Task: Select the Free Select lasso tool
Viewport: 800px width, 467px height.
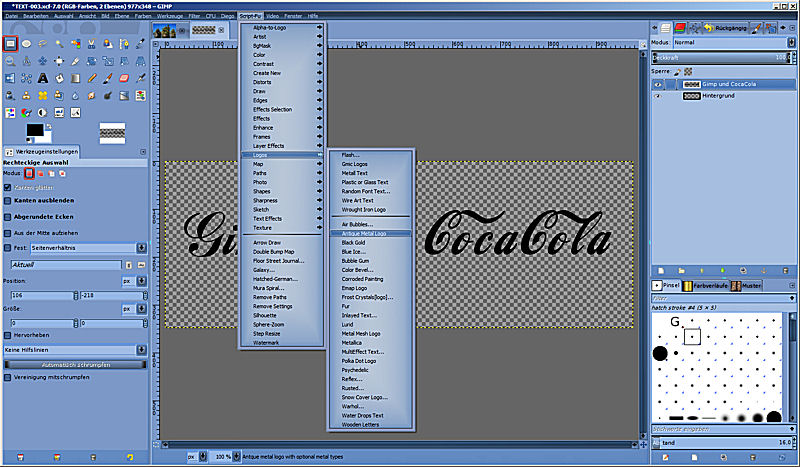Action: tap(43, 44)
